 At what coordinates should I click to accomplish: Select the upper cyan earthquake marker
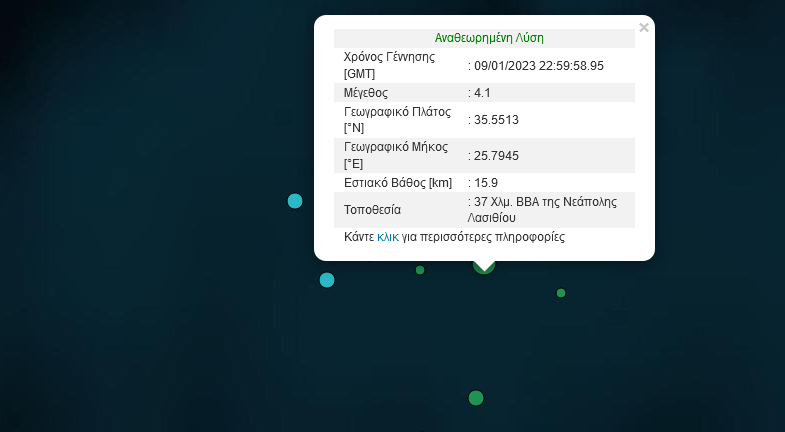click(x=295, y=201)
